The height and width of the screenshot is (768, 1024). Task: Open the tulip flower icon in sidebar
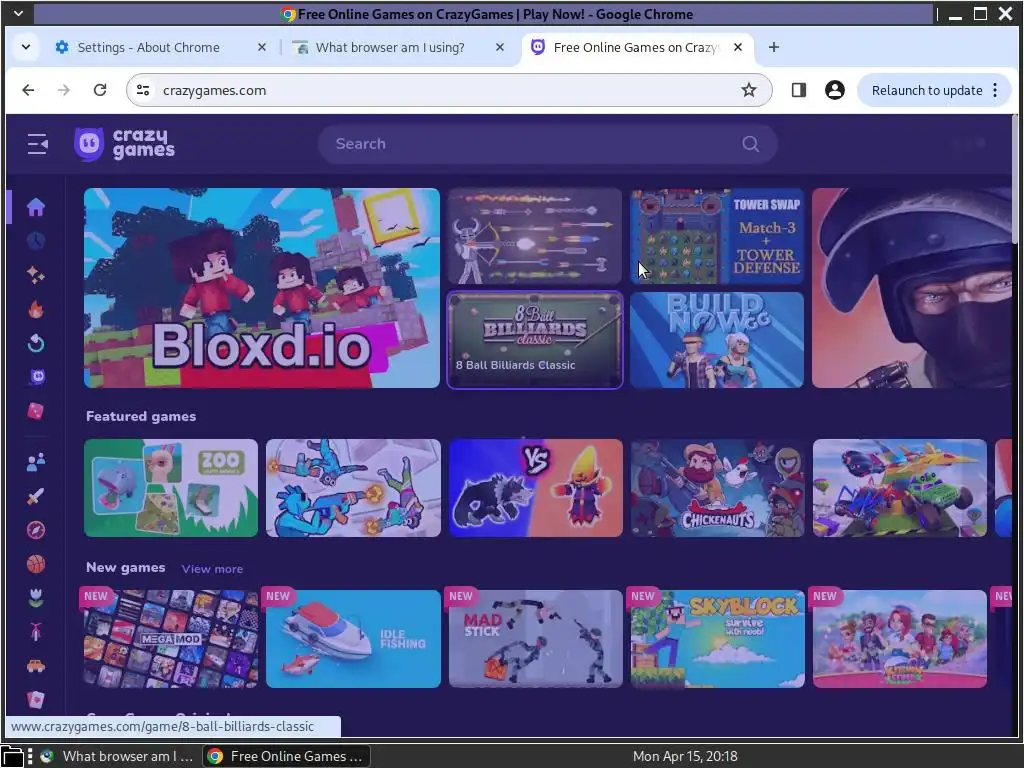tap(36, 598)
